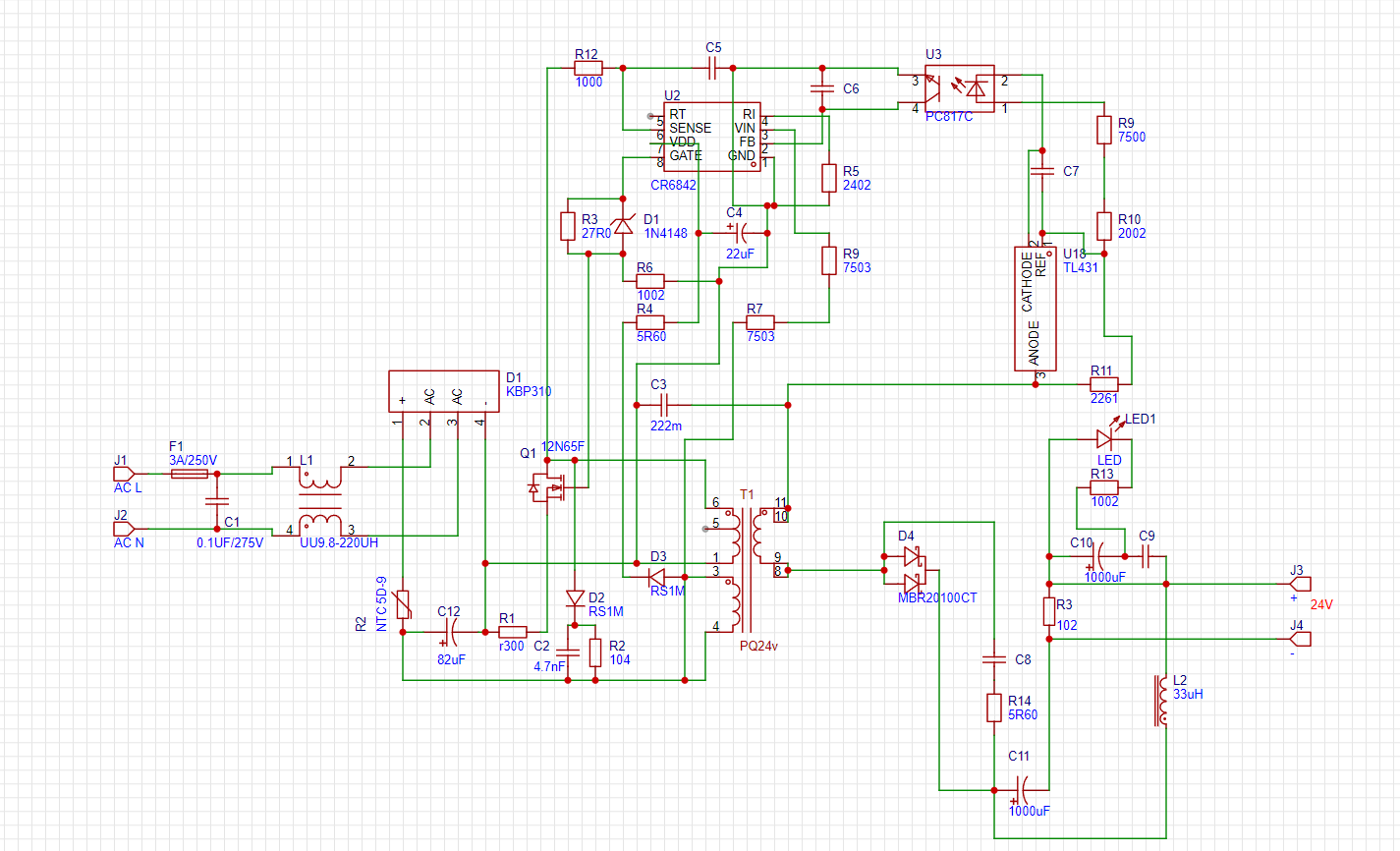This screenshot has width=1400, height=851.
Task: Click the 33uH inductor value text
Action: point(1188,694)
